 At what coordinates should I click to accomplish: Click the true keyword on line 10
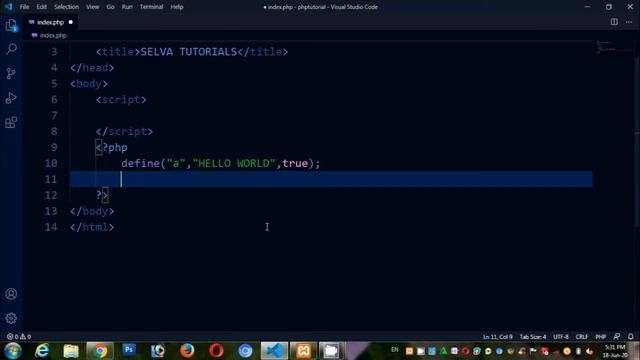pyautogui.click(x=295, y=163)
